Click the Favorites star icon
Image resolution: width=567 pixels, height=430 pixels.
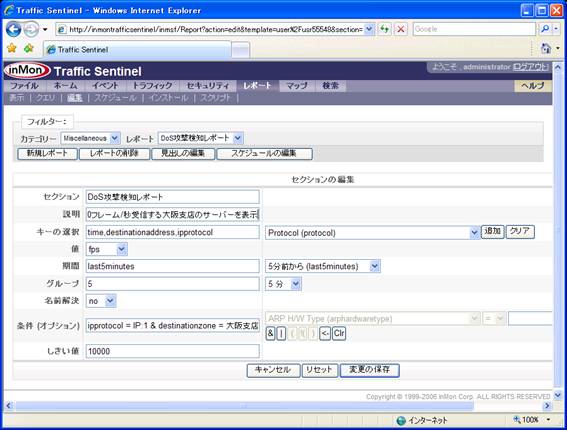click(x=12, y=48)
